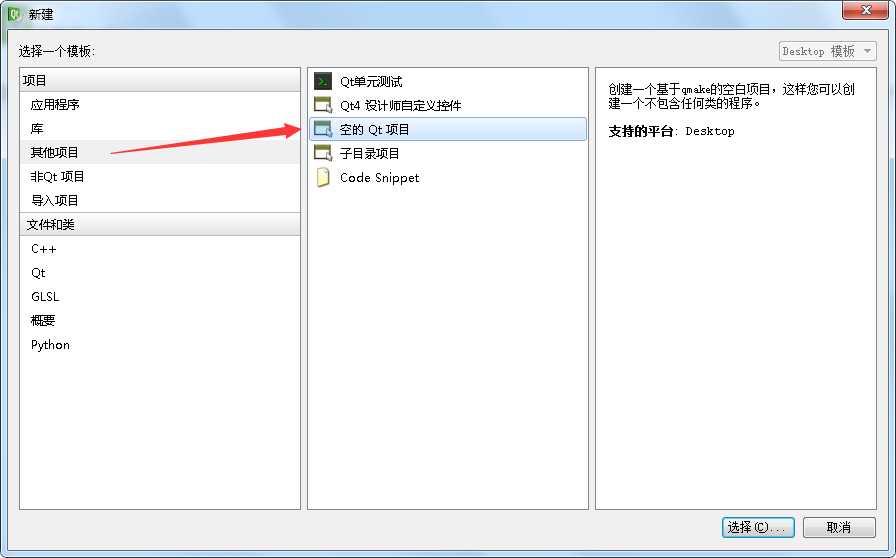This screenshot has width=896, height=558.
Task: Click the Qt单元测试 terminal icon
Action: click(323, 81)
